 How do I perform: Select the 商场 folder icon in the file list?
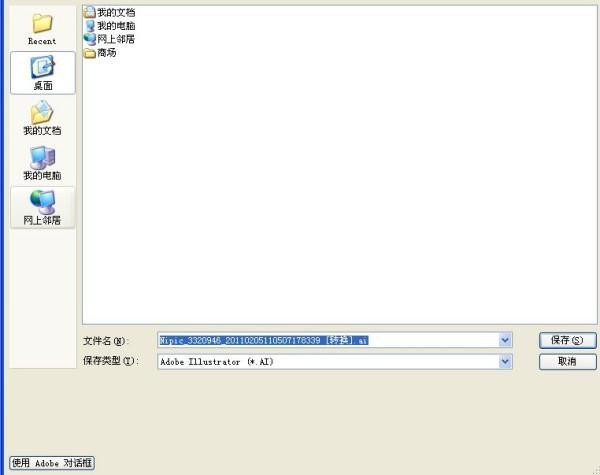coord(90,53)
